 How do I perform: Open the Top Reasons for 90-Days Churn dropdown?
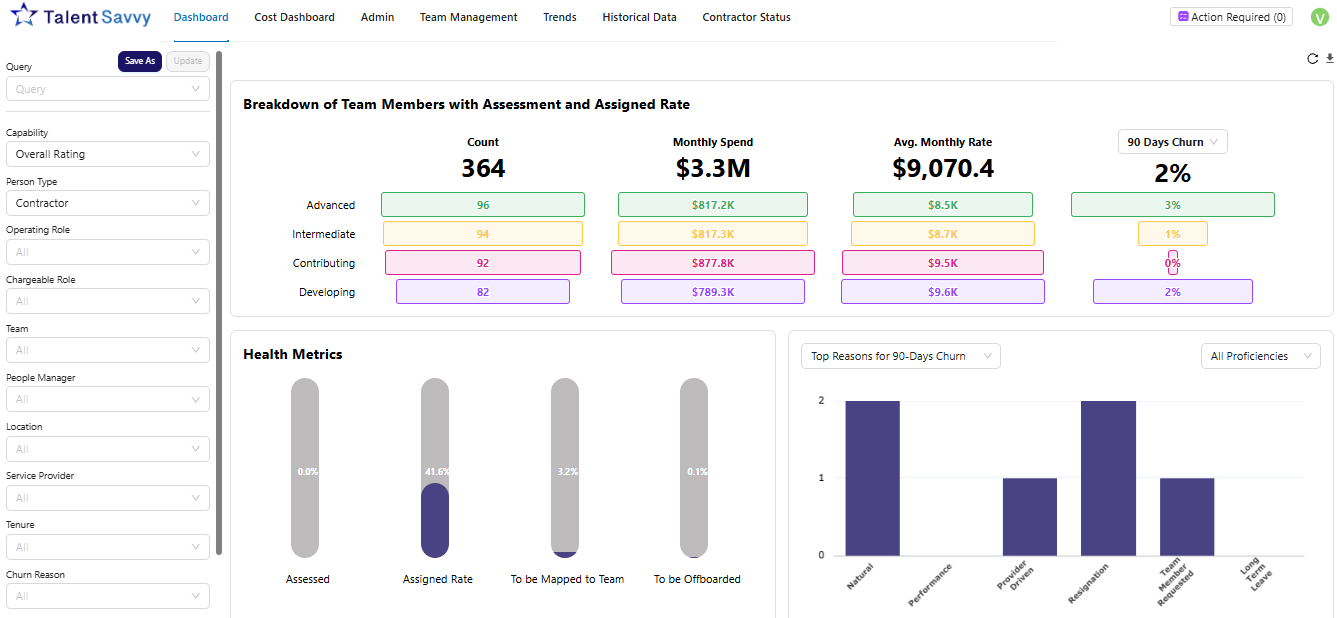click(900, 355)
